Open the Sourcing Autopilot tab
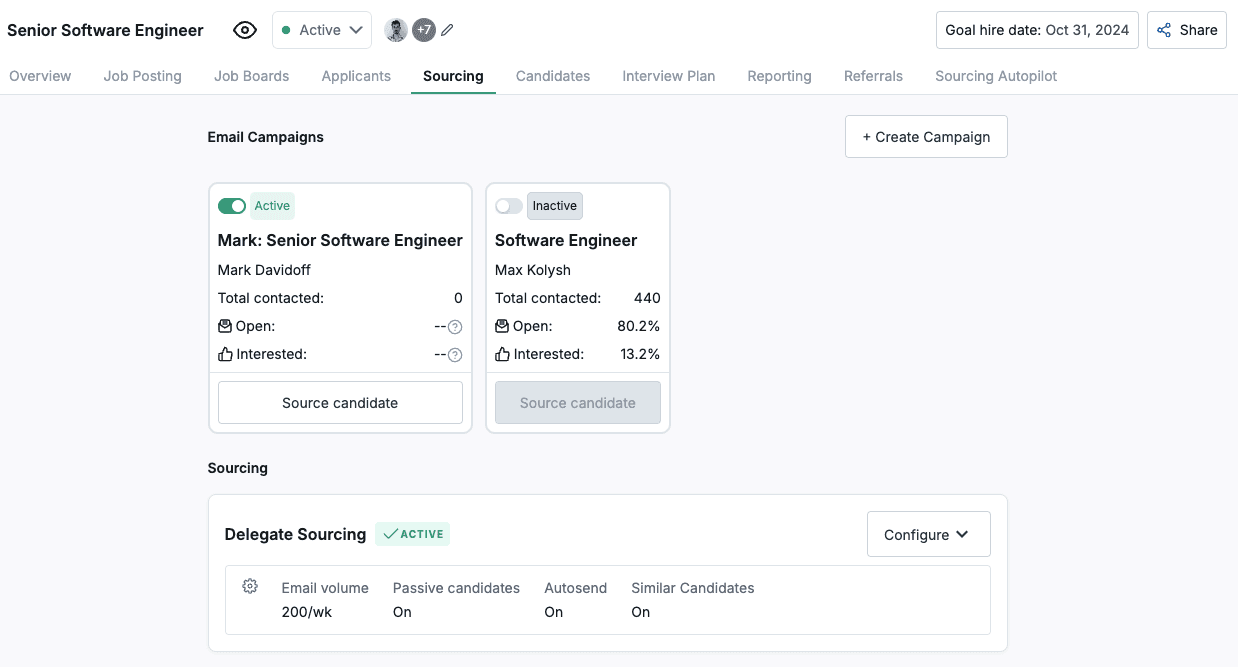The image size is (1238, 667). [x=995, y=76]
